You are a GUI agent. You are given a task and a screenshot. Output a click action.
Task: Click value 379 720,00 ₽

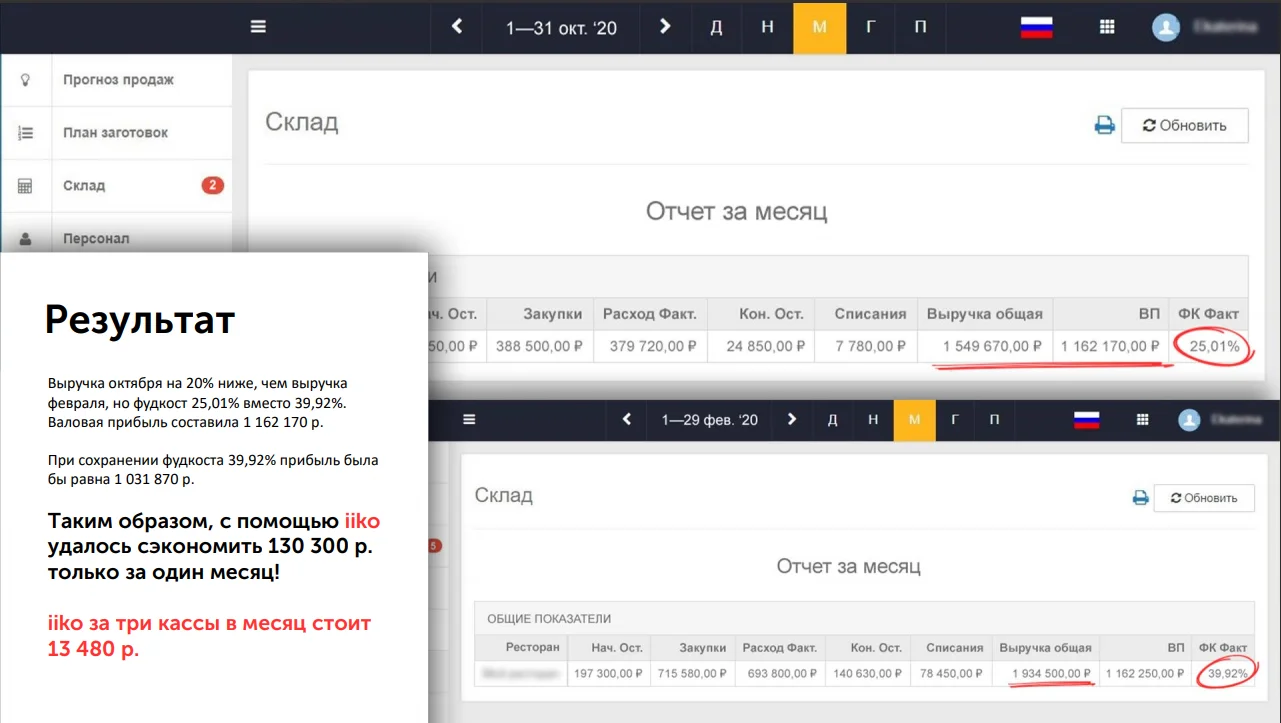pos(654,346)
